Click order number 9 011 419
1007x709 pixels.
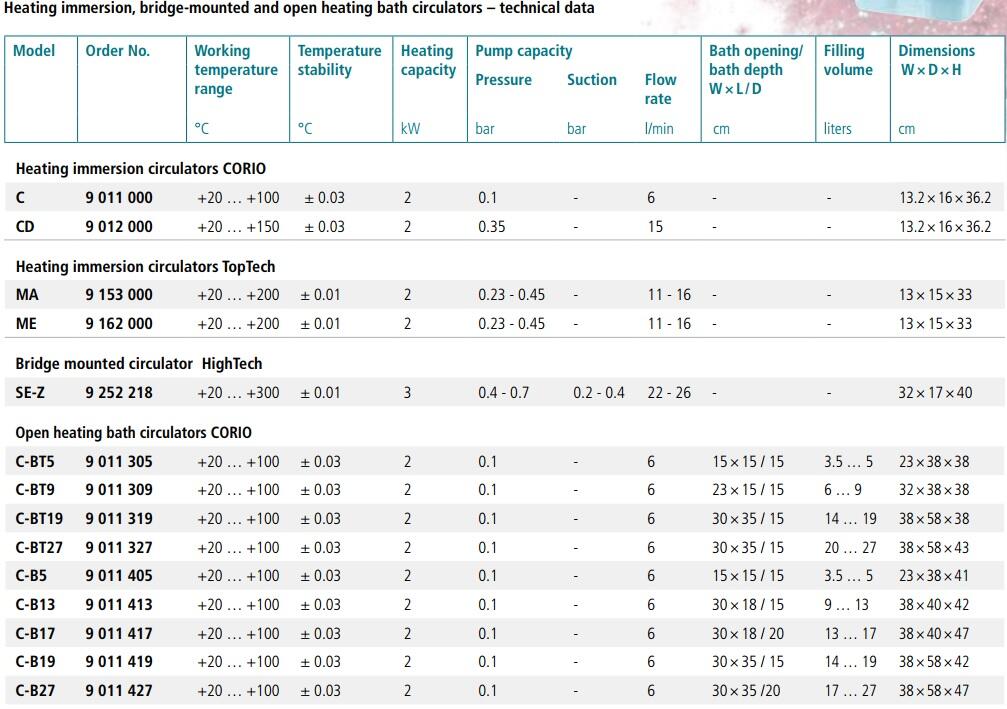point(119,662)
